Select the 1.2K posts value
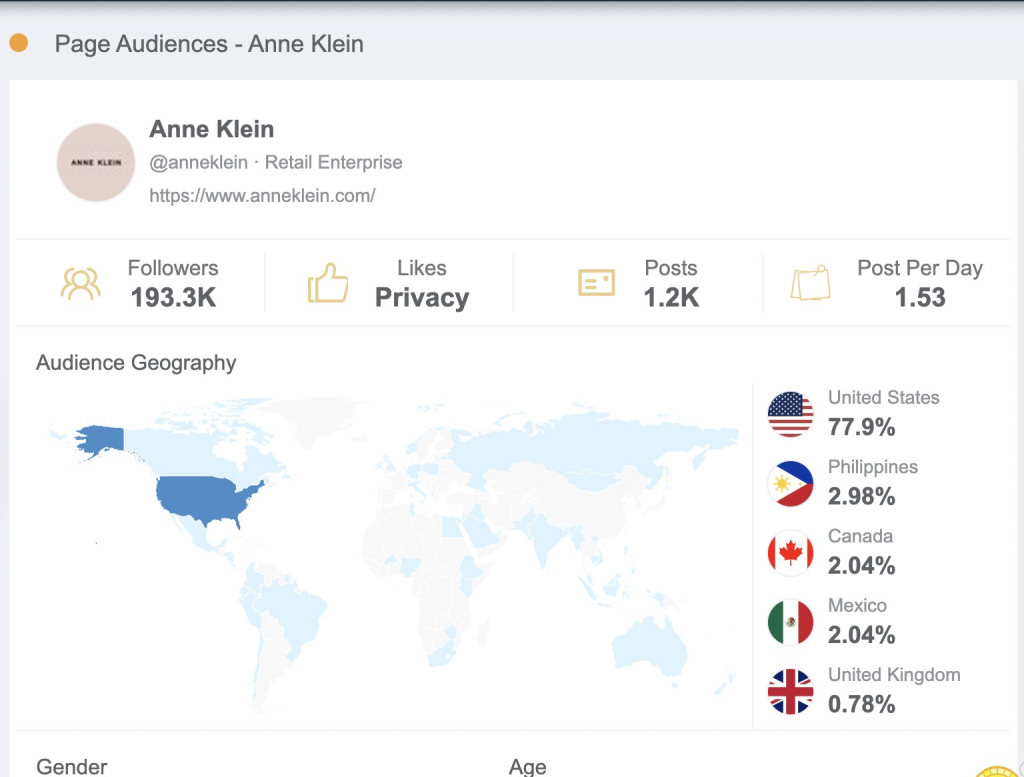The image size is (1024, 777). [x=671, y=298]
